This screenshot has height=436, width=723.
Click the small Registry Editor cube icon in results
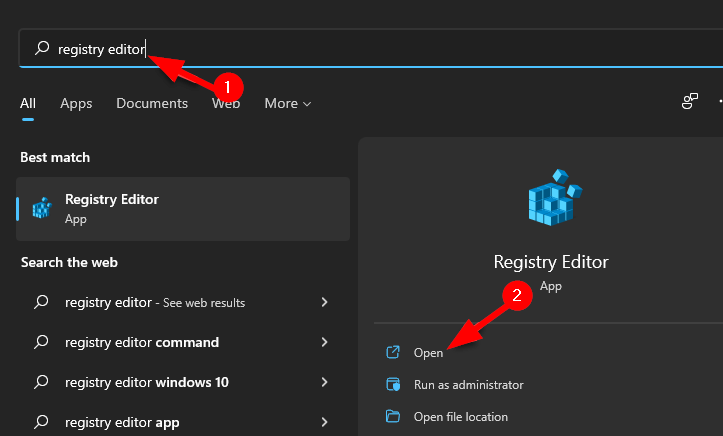[42, 208]
